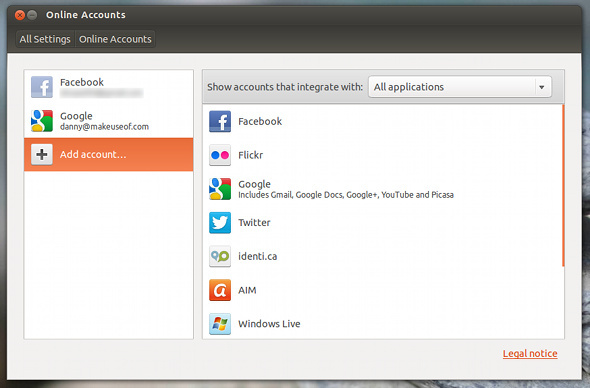Select the Add account… entry
The height and width of the screenshot is (388, 590).
(x=109, y=154)
